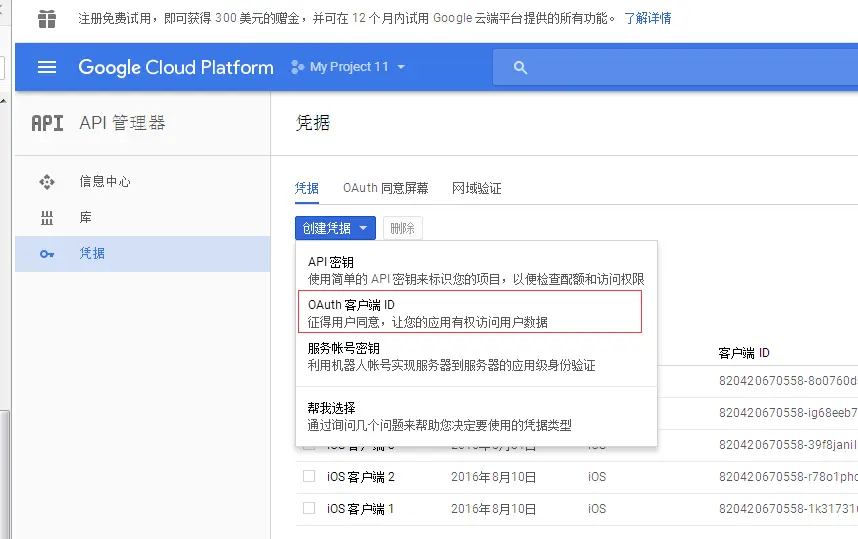Screen dimensions: 858x539
Task: Click the search magnifier icon
Action: click(520, 67)
